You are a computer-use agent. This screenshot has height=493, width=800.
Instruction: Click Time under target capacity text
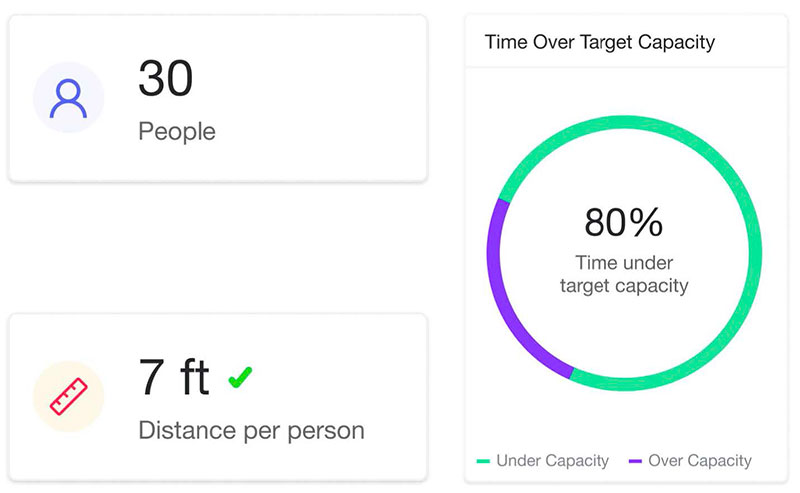pos(624,274)
